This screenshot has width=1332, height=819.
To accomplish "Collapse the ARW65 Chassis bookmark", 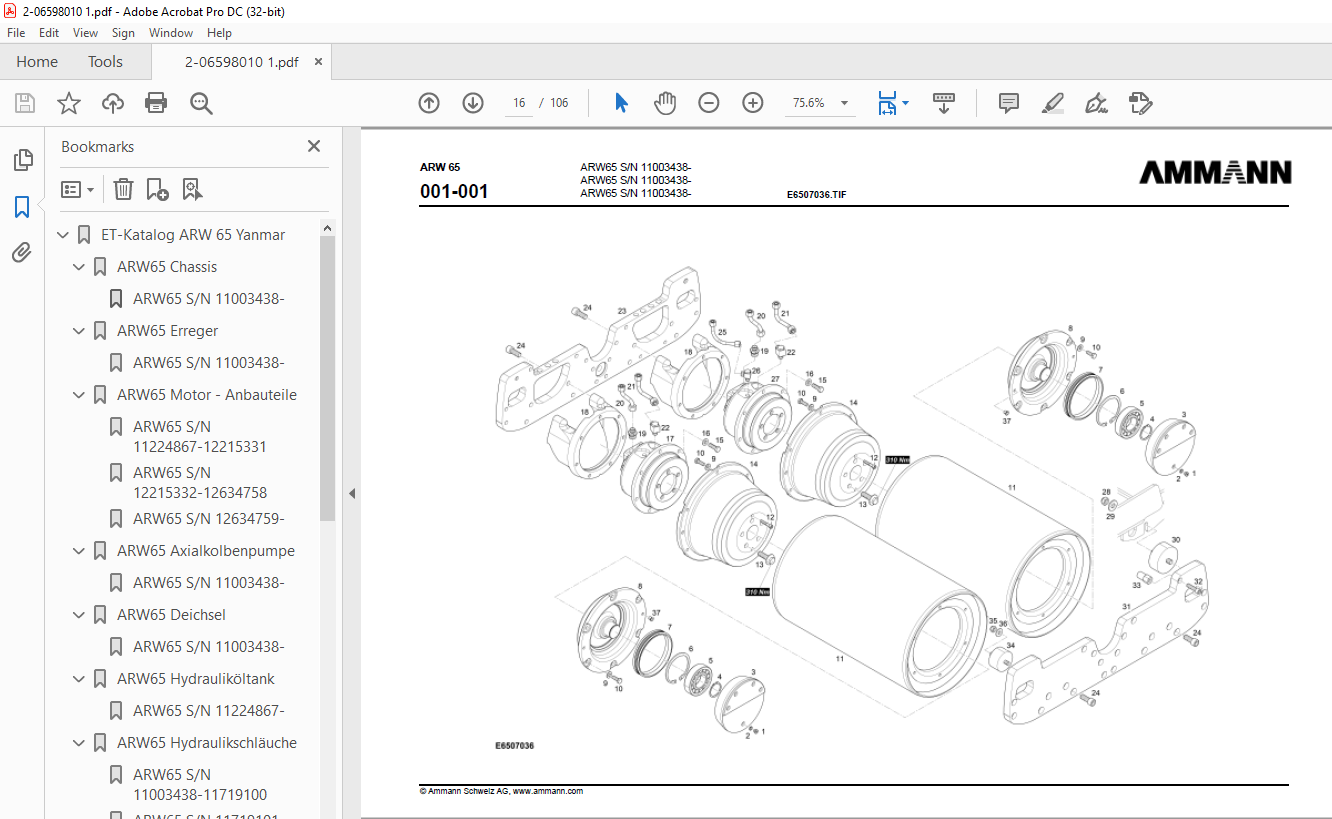I will [79, 267].
